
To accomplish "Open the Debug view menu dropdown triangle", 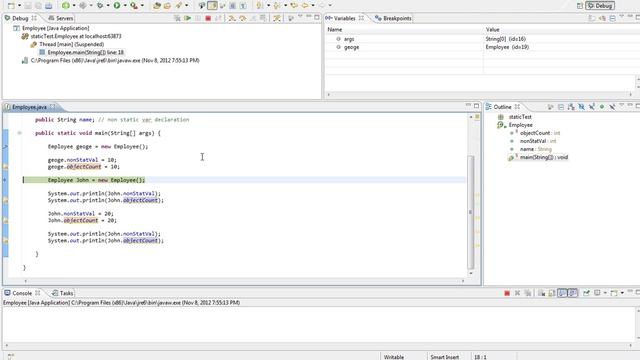I will pyautogui.click(x=300, y=17).
